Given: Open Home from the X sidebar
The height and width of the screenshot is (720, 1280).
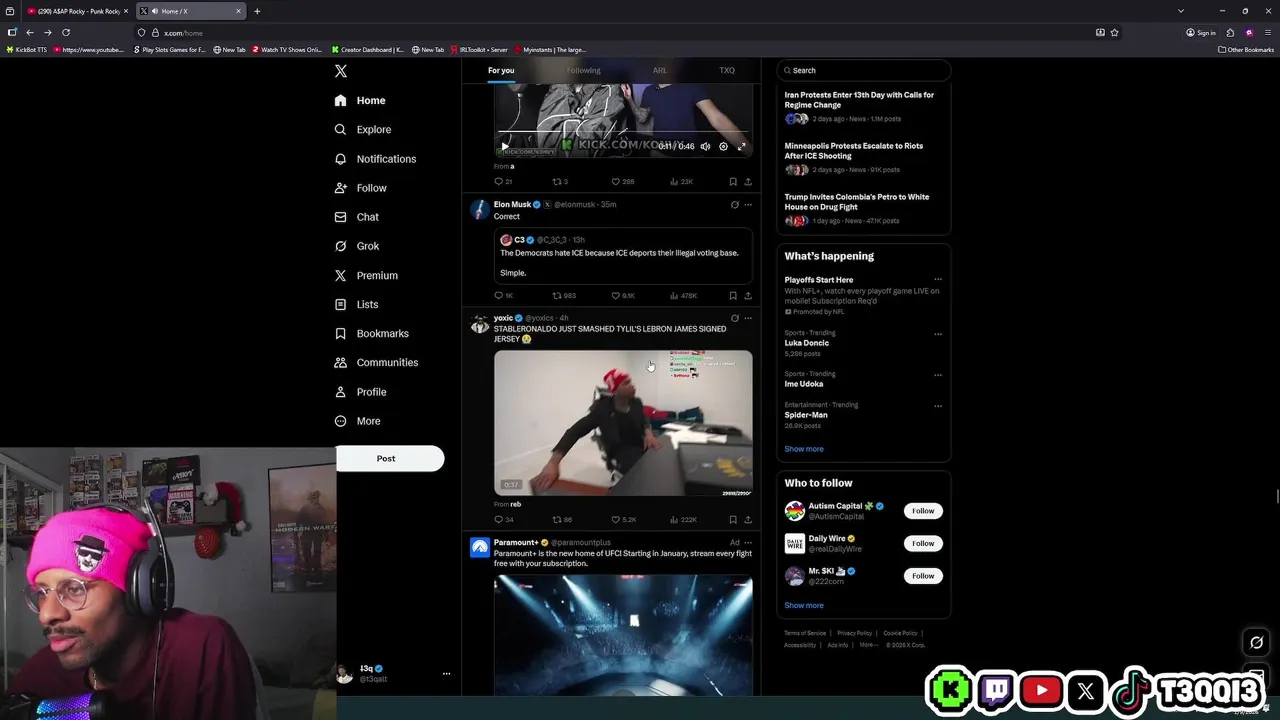Looking at the screenshot, I should 360,100.
